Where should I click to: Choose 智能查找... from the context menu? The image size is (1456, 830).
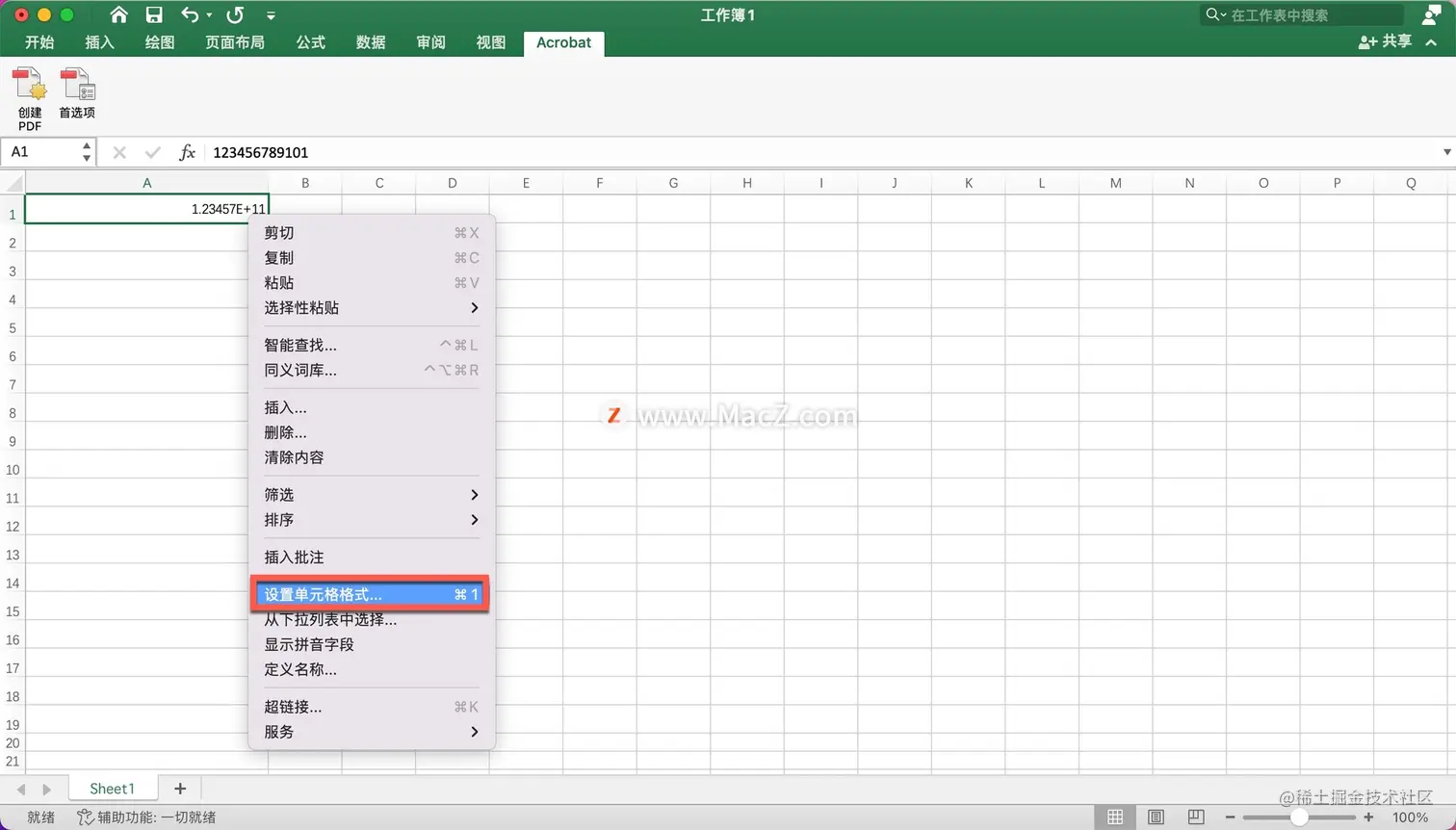[x=372, y=345]
